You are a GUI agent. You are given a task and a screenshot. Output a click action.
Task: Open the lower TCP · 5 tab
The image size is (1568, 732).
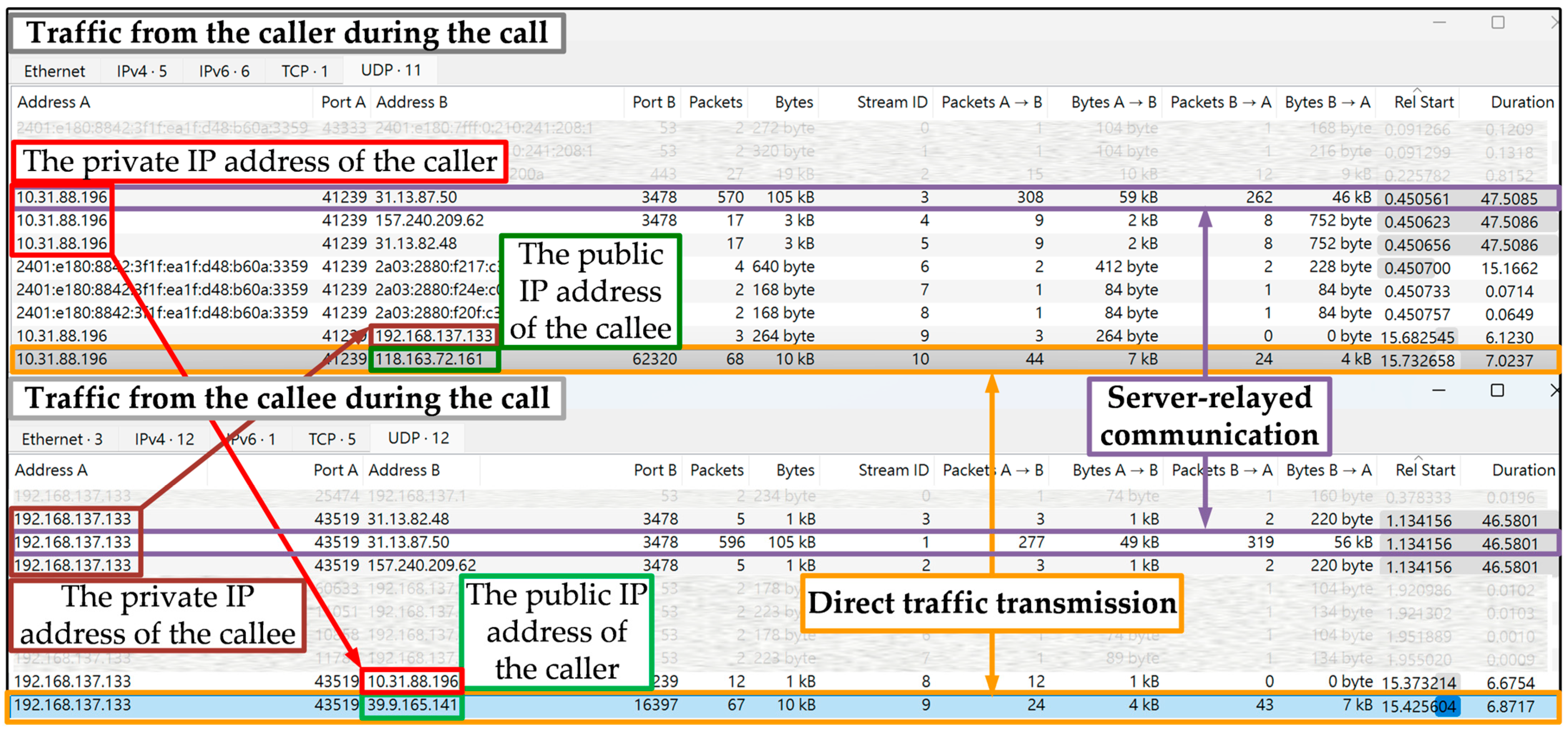[332, 439]
